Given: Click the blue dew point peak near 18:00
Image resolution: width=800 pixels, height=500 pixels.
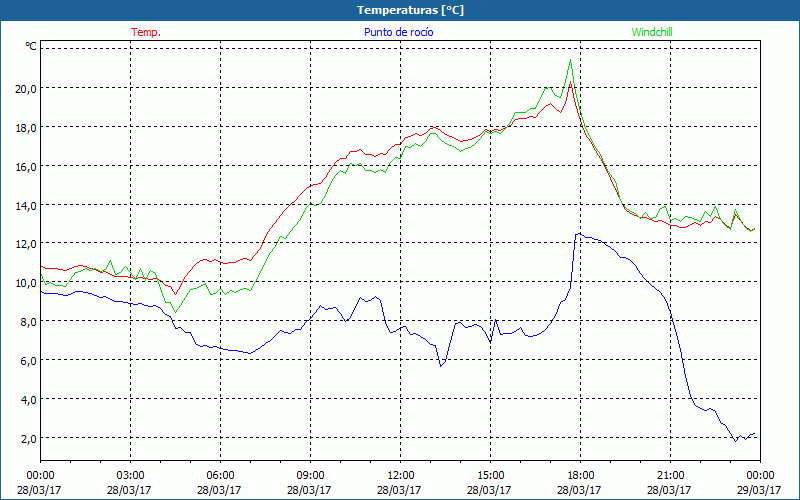Looking at the screenshot, I should click(579, 234).
